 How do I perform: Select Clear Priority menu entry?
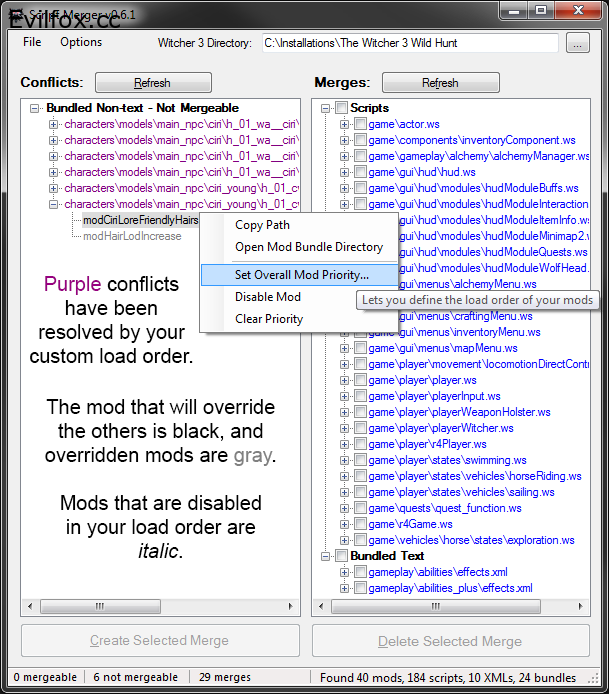(x=269, y=319)
